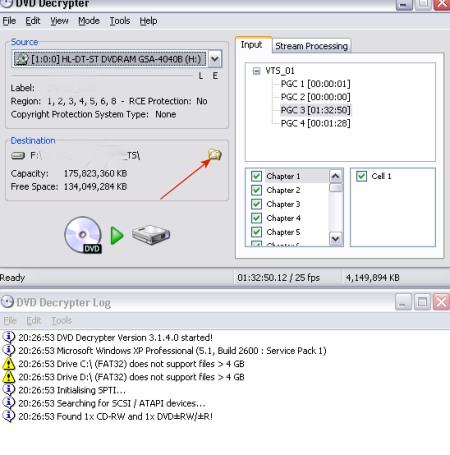This screenshot has height=455, width=450.
Task: Select PGC 1 [00:00:01] in tree
Action: (315, 84)
